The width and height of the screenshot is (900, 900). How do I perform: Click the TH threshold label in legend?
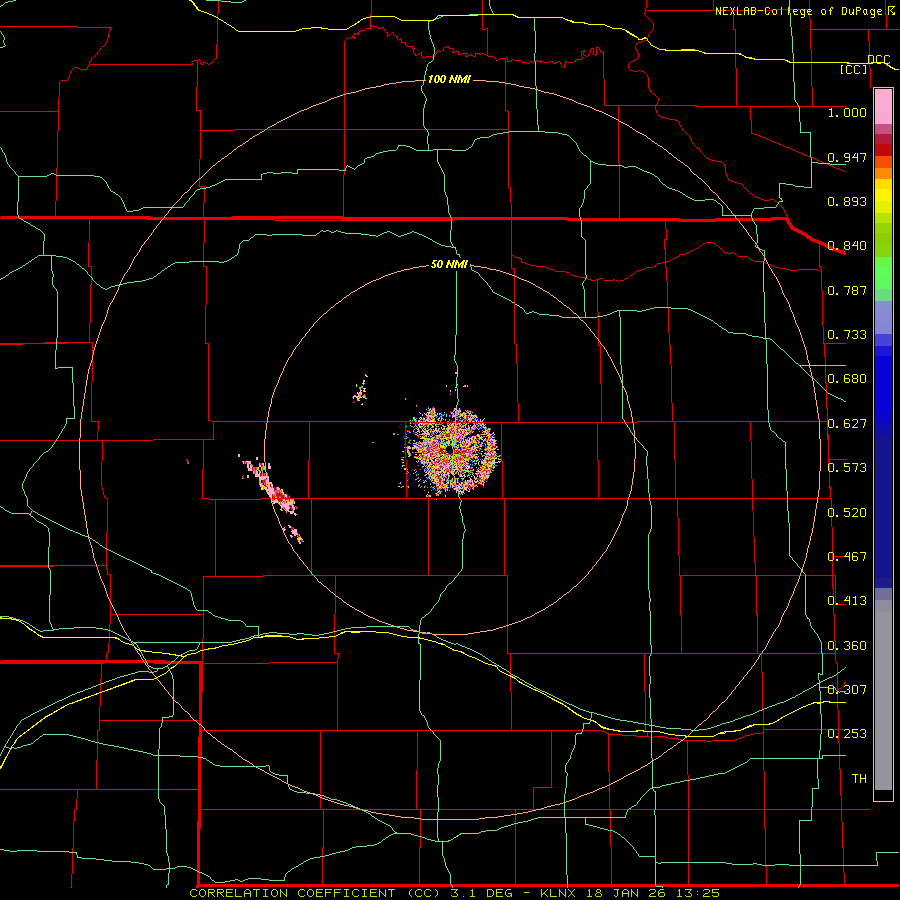point(859,779)
